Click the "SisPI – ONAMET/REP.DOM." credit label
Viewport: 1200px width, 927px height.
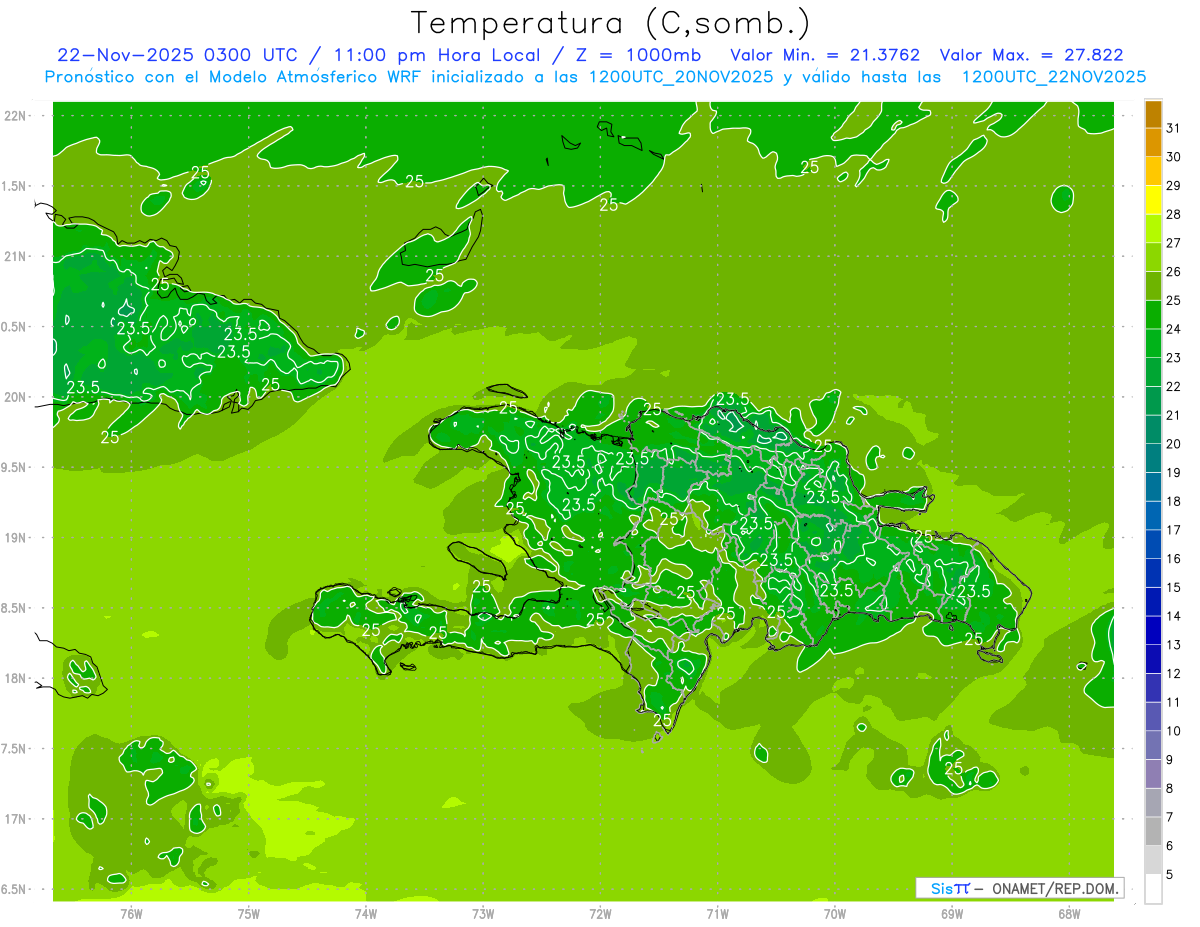(x=1020, y=888)
